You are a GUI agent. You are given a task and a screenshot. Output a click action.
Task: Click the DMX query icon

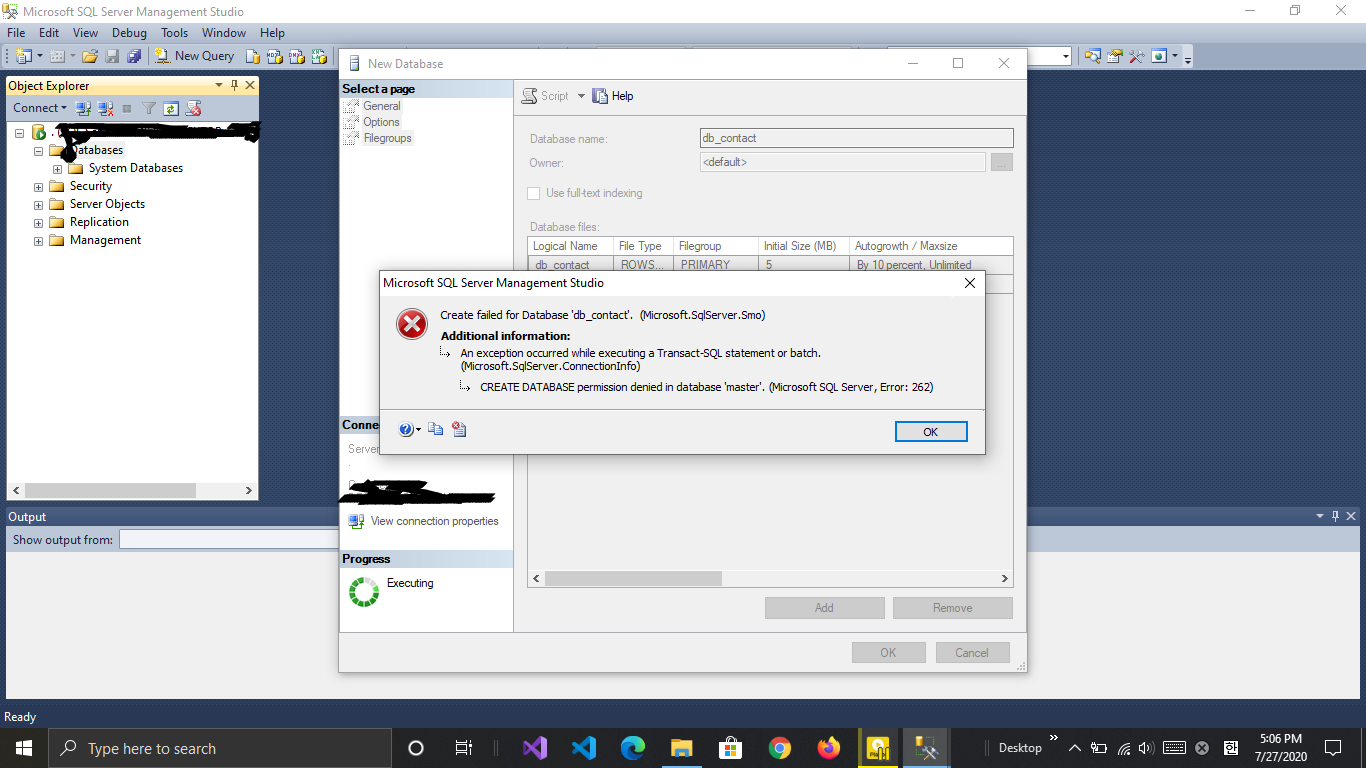(x=297, y=56)
